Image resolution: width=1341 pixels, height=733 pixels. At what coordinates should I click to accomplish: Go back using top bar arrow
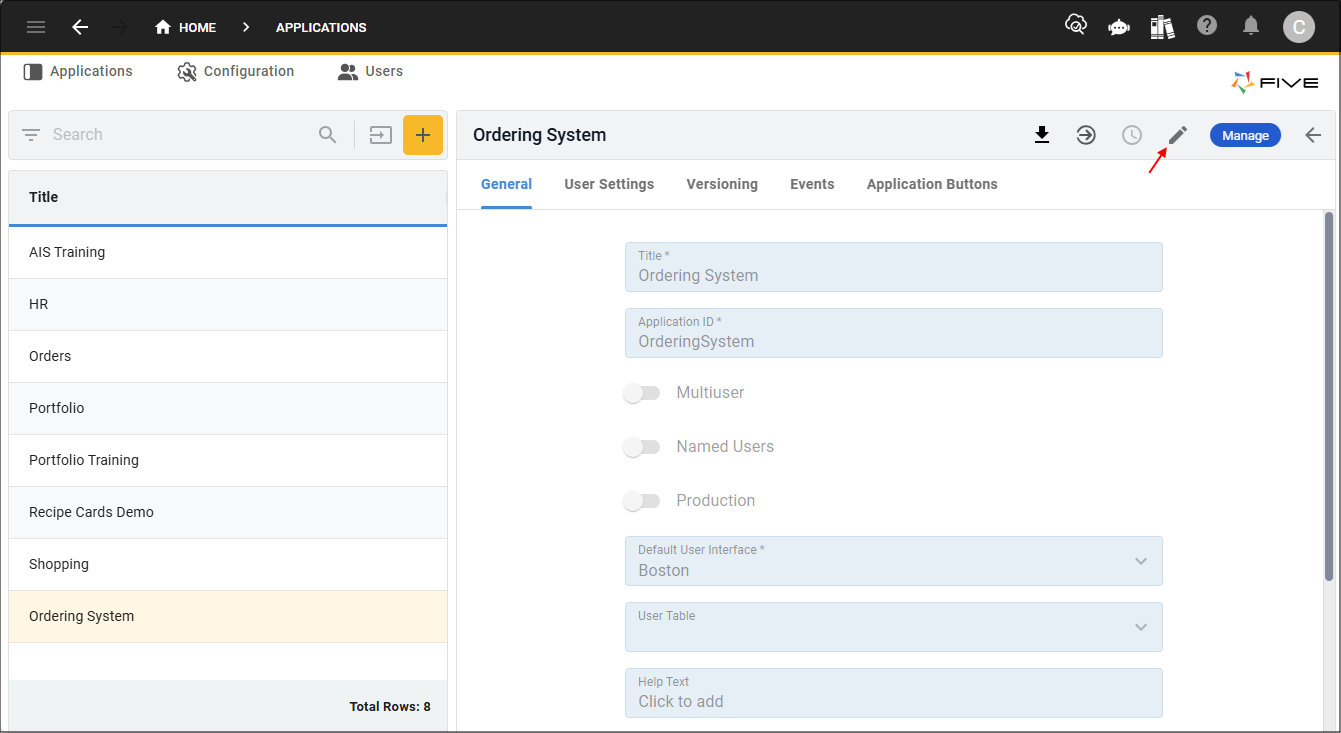point(80,27)
